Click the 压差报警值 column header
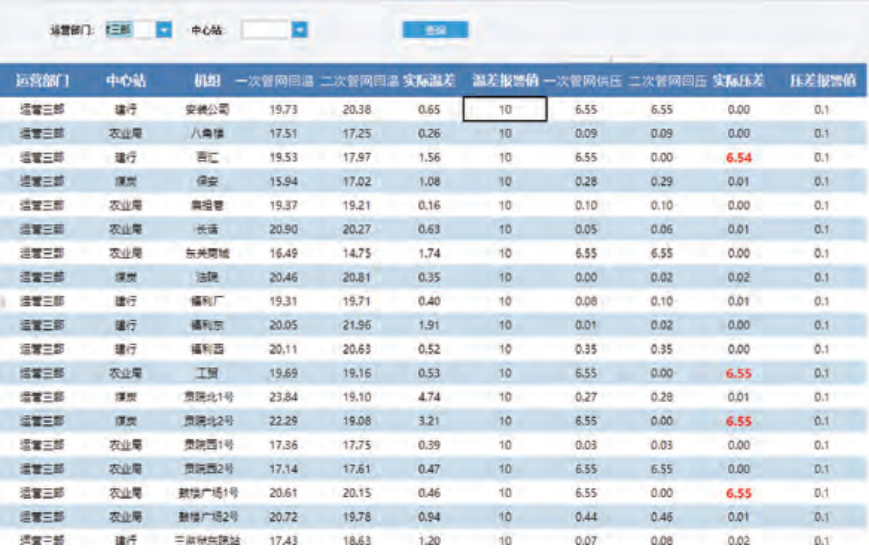The image size is (869, 557). (x=822, y=80)
